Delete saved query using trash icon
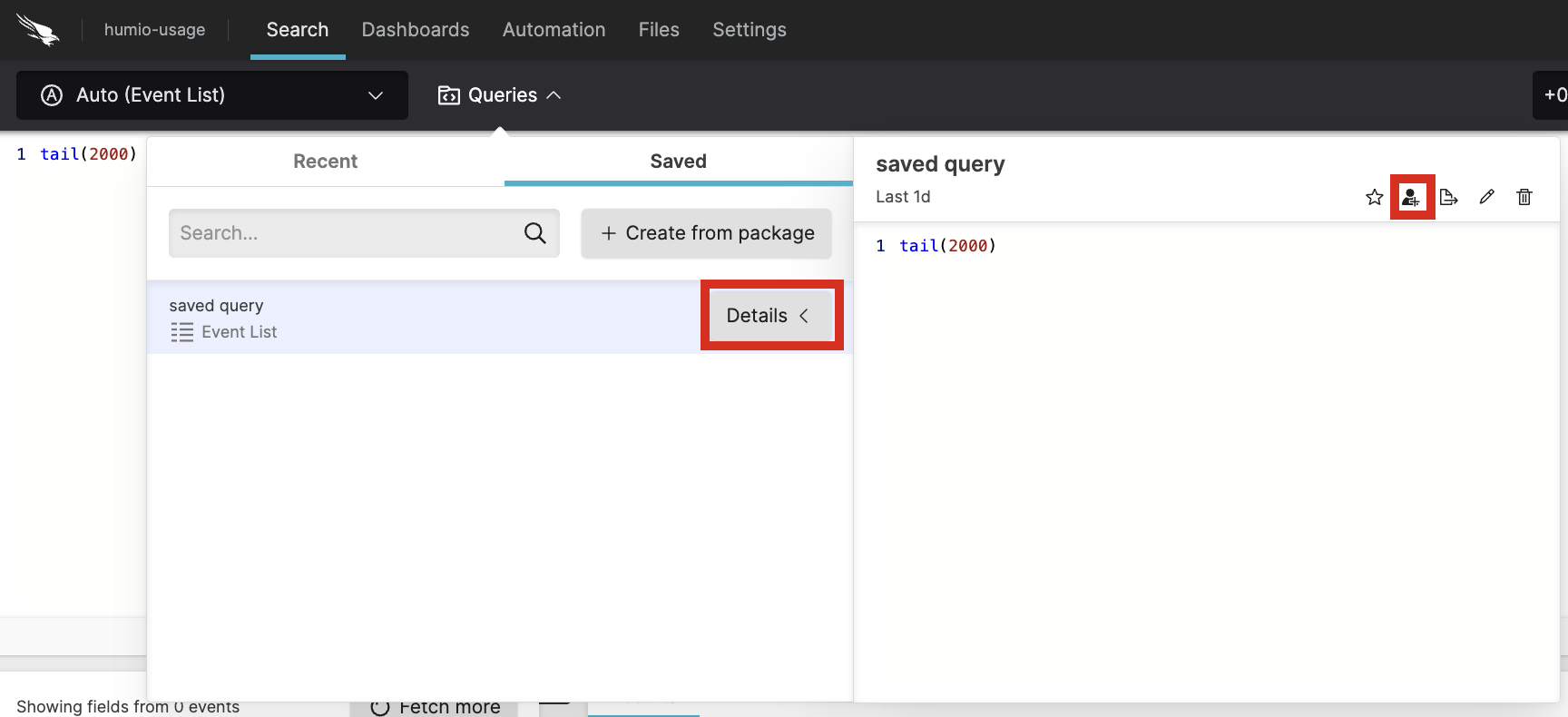The image size is (1568, 717). point(1524,197)
